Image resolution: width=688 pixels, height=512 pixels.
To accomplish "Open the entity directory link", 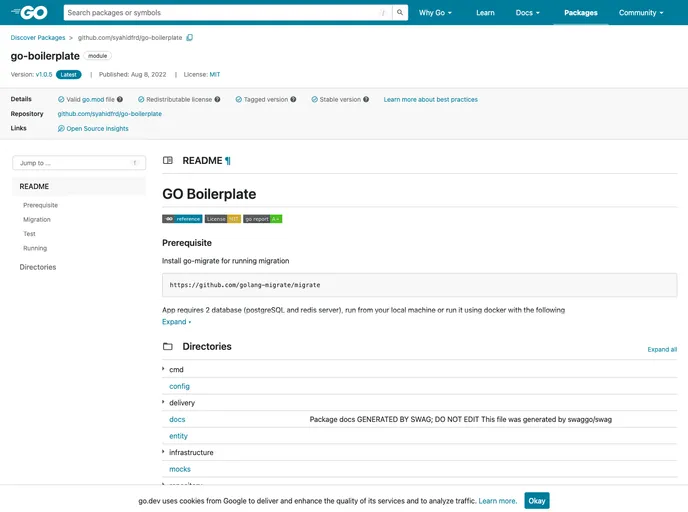I will (x=178, y=436).
